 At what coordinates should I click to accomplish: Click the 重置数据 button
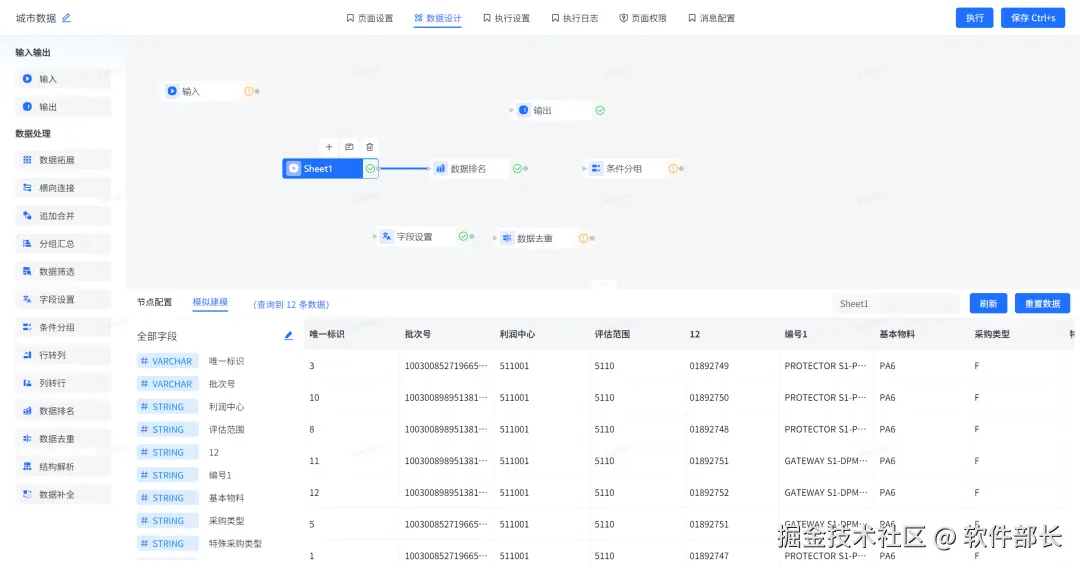[1043, 304]
